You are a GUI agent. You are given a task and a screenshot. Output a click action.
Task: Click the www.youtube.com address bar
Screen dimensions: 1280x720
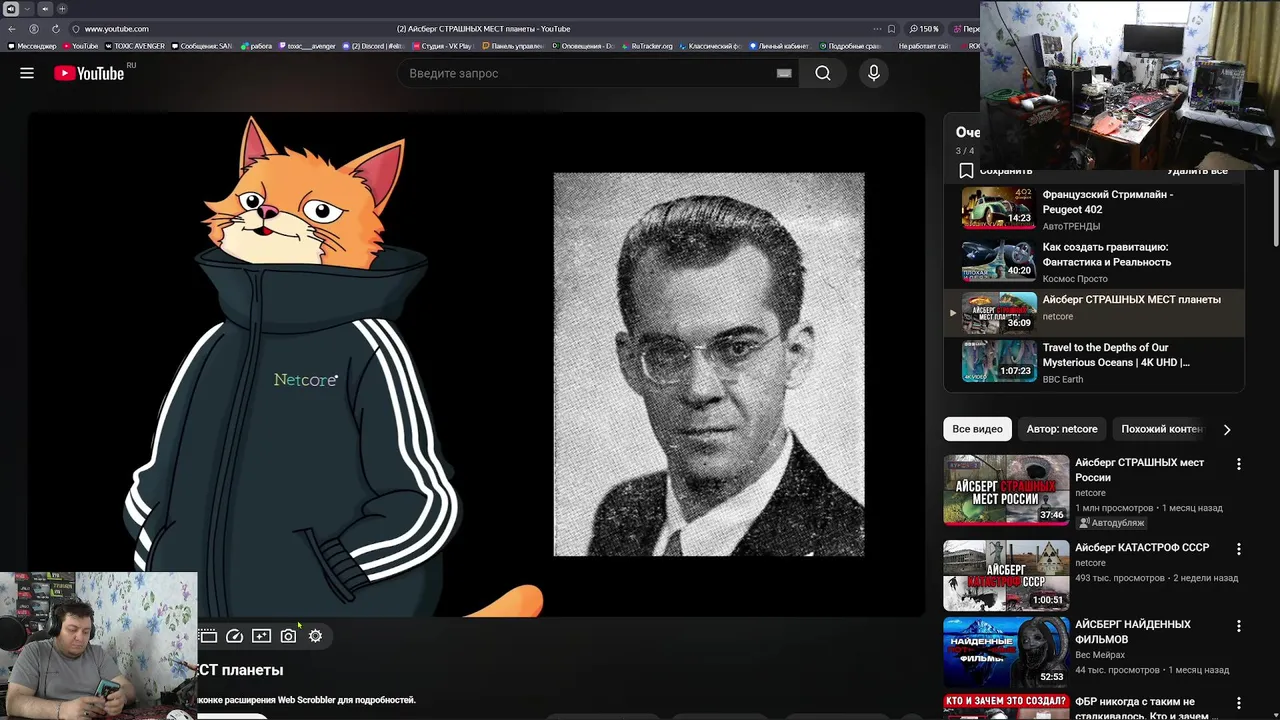(116, 29)
